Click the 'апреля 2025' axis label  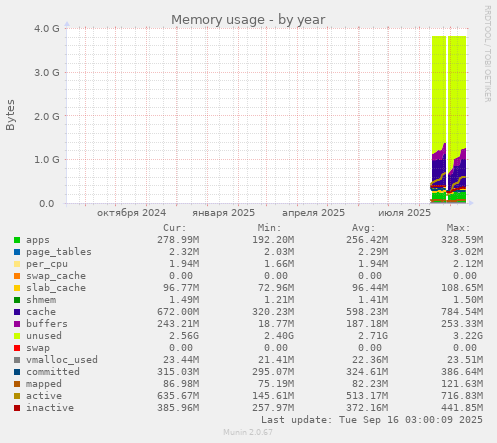point(313,213)
